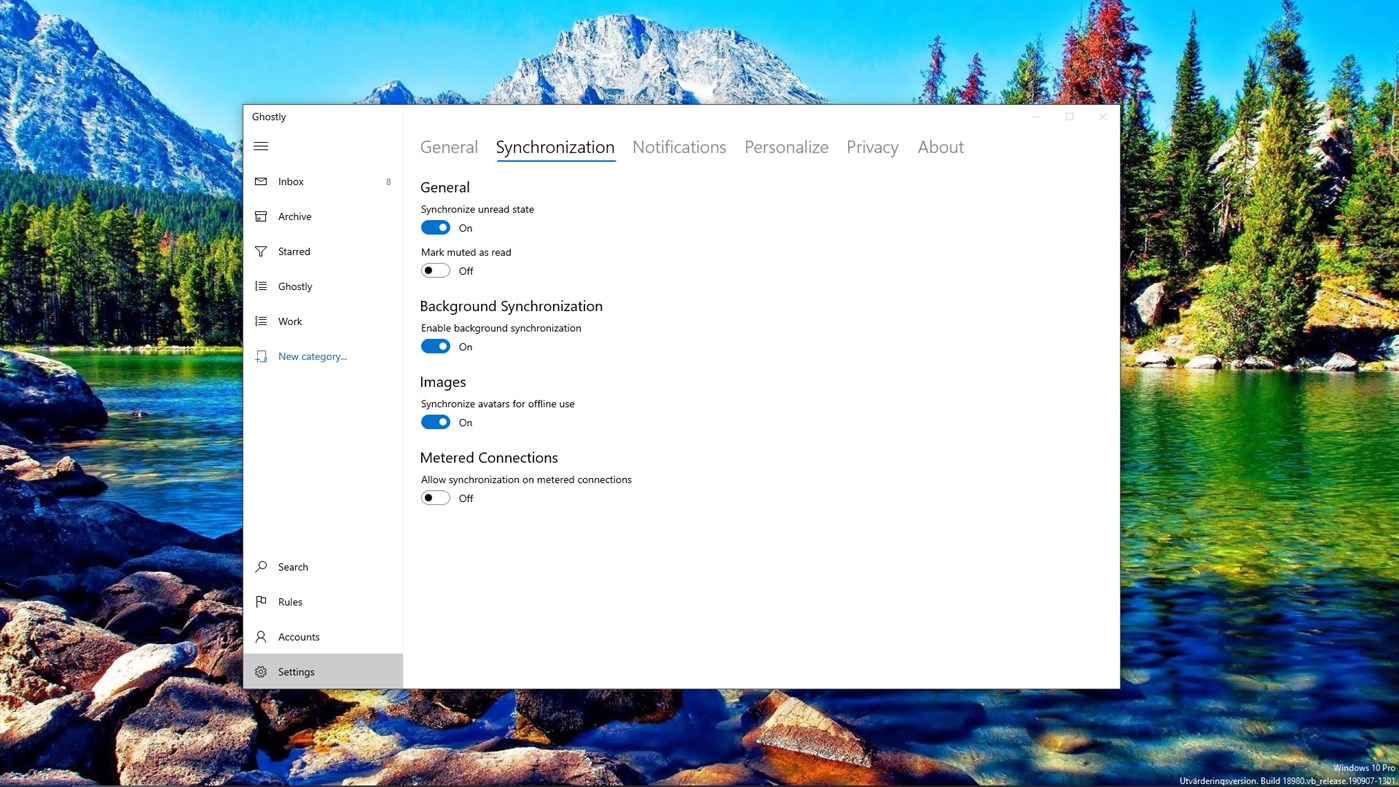
Task: Click the Images section heading
Action: (x=443, y=382)
